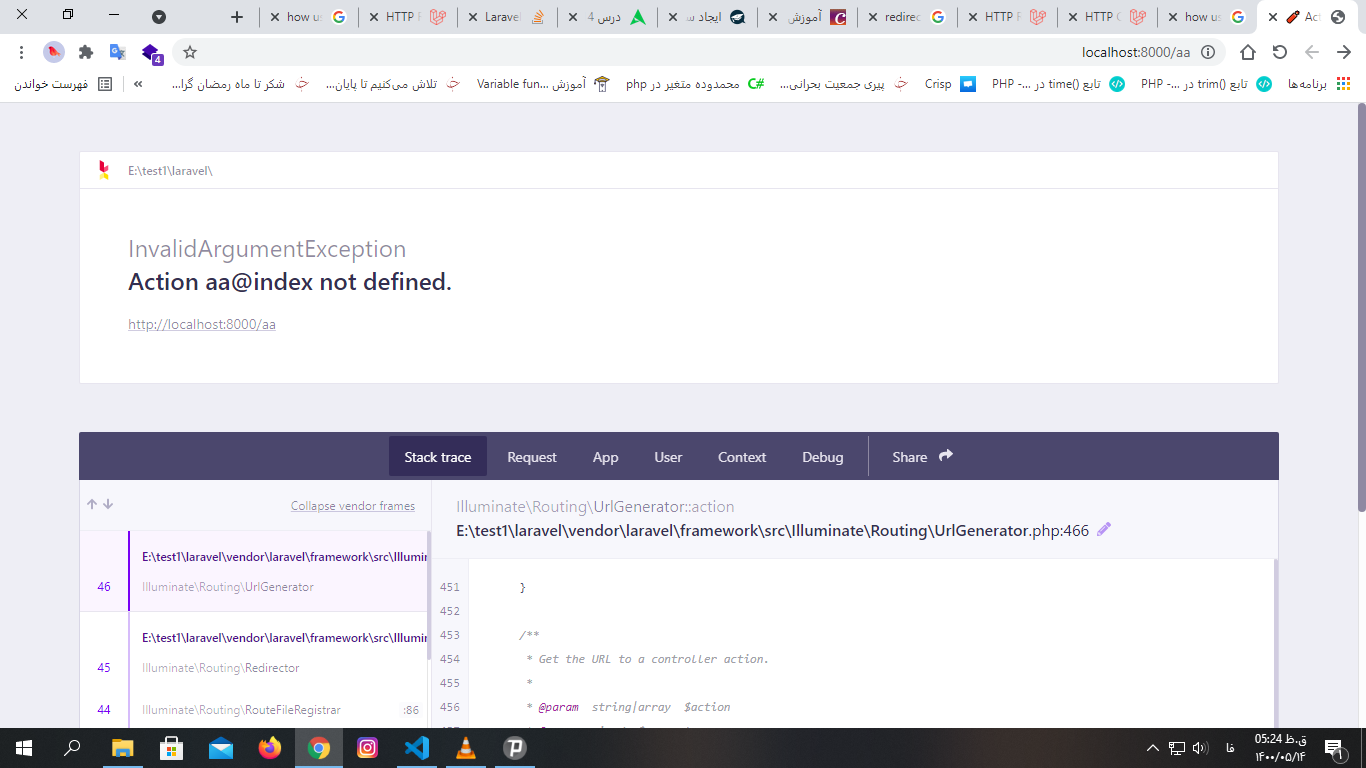Click the pencil icon to open file in editor
Viewport: 1366px width, 768px height.
coord(1104,530)
